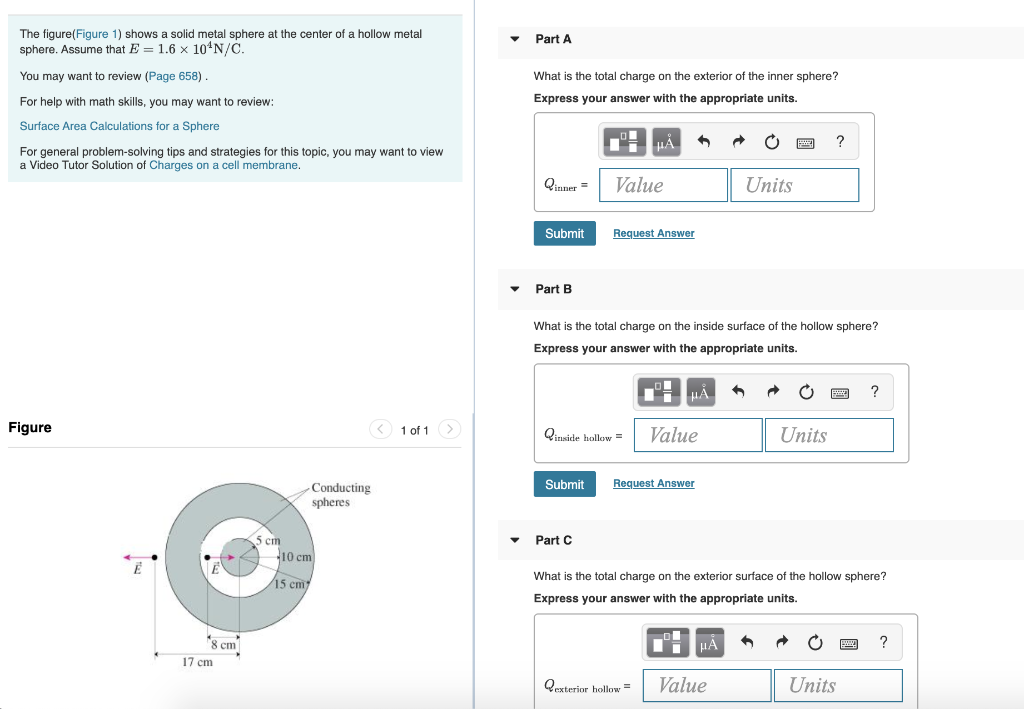The width and height of the screenshot is (1024, 709).
Task: Submit the Part A answer
Action: pyautogui.click(x=564, y=234)
